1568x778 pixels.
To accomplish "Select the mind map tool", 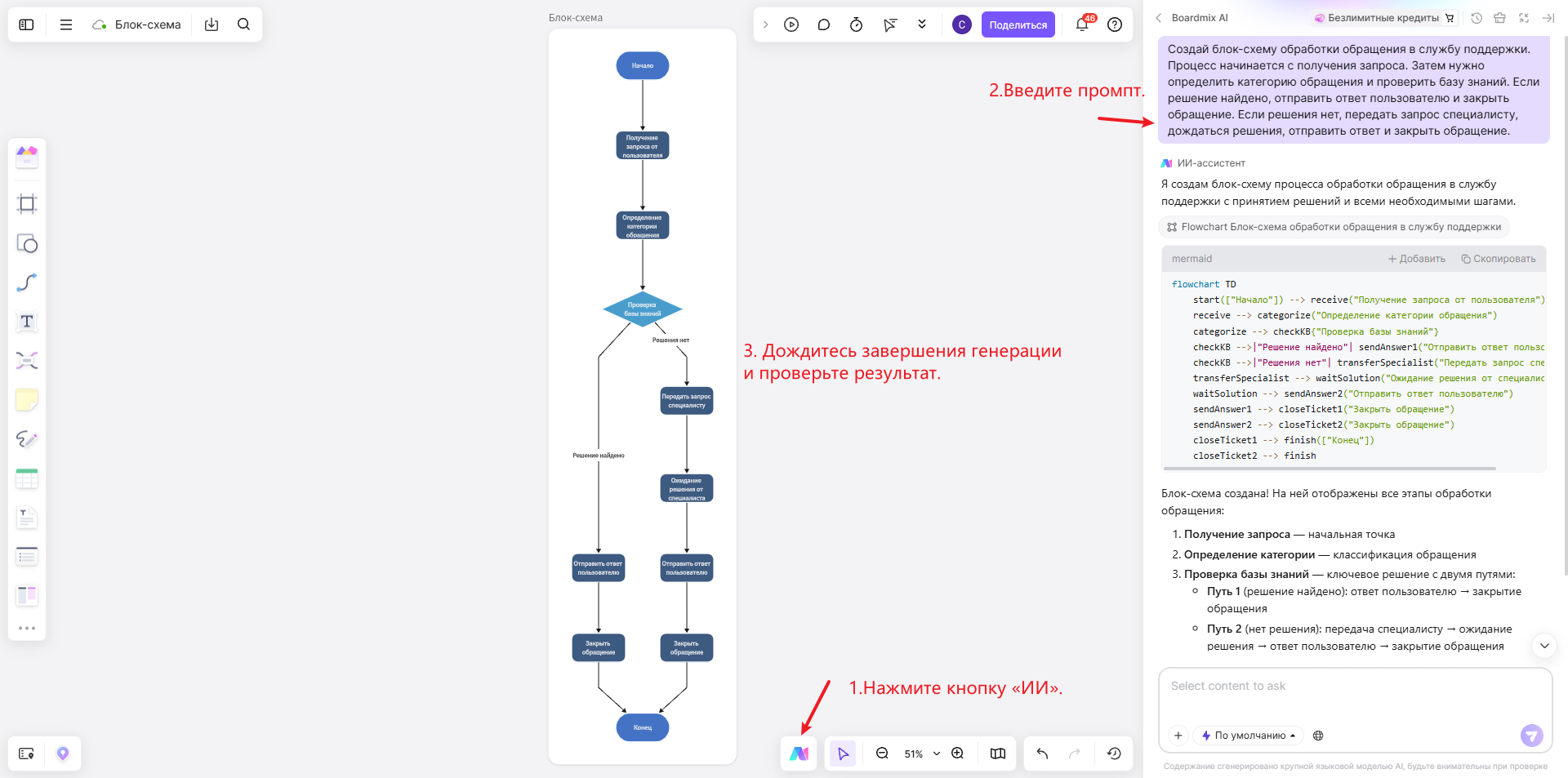I will click(27, 361).
